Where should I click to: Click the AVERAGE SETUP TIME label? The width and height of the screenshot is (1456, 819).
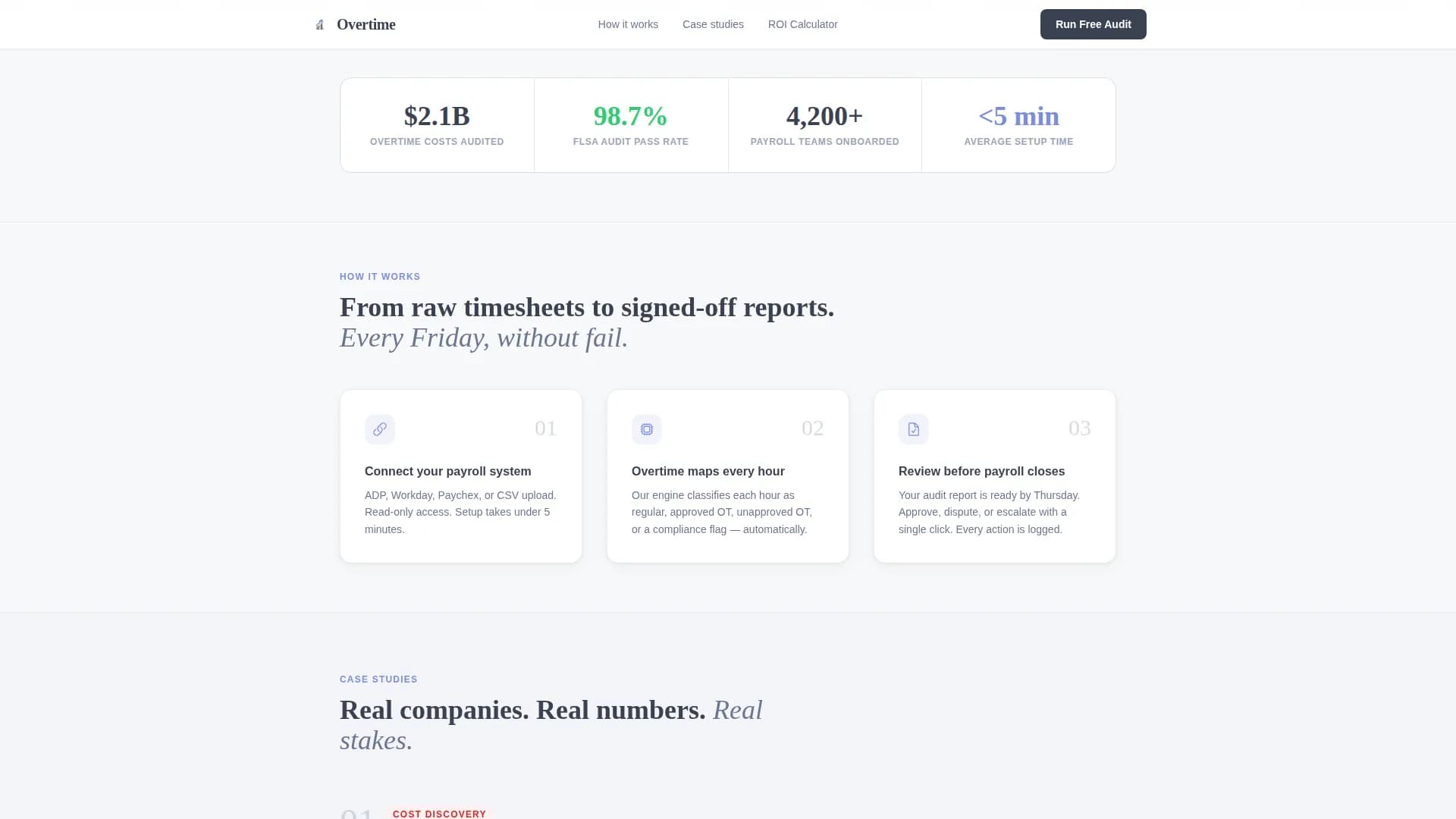[x=1018, y=142]
